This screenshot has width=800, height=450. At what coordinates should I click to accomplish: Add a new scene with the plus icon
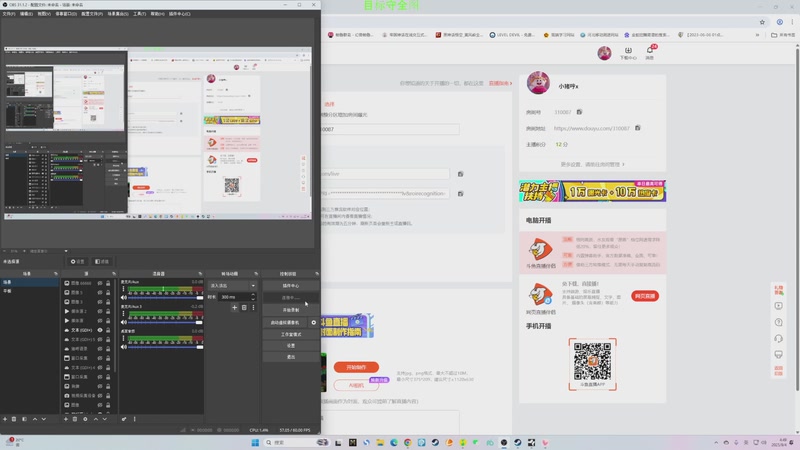point(5,419)
